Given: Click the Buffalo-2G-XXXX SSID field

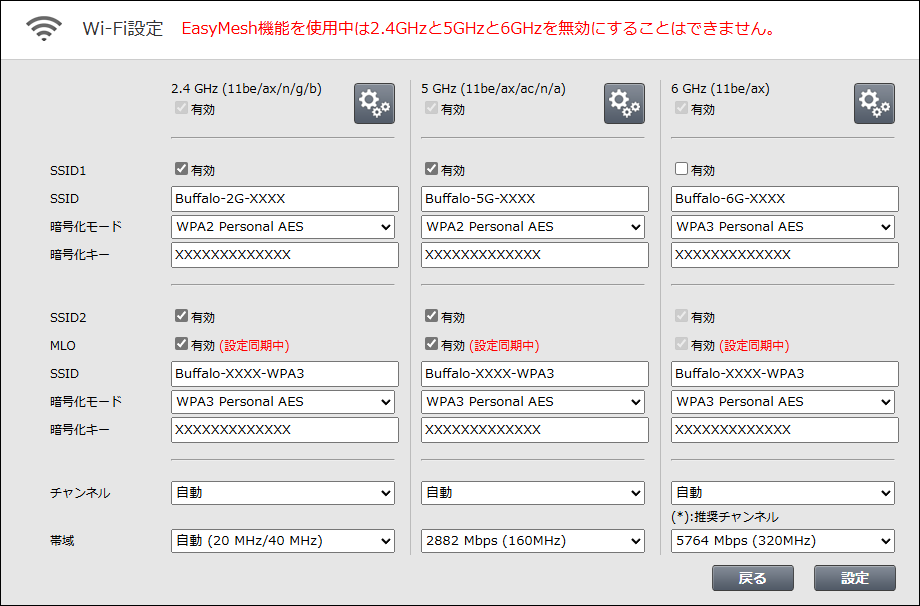Looking at the screenshot, I should [x=285, y=199].
